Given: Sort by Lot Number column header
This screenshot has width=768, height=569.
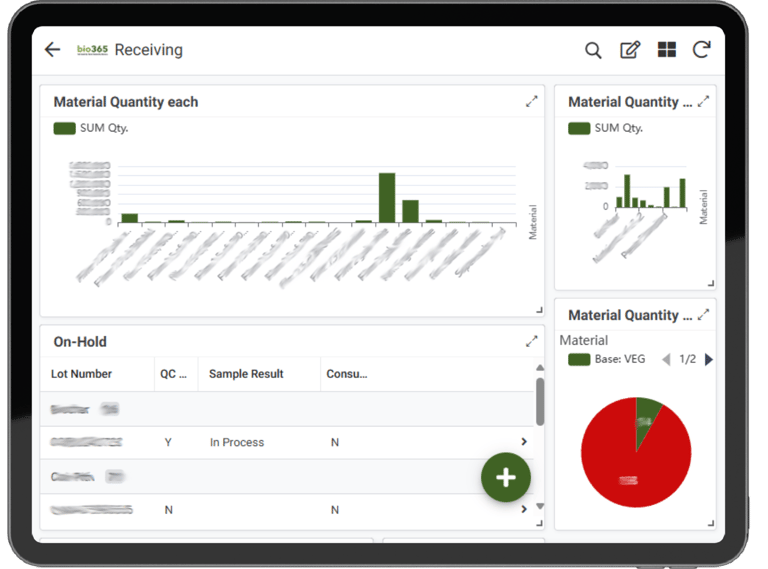Looking at the screenshot, I should pyautogui.click(x=81, y=374).
